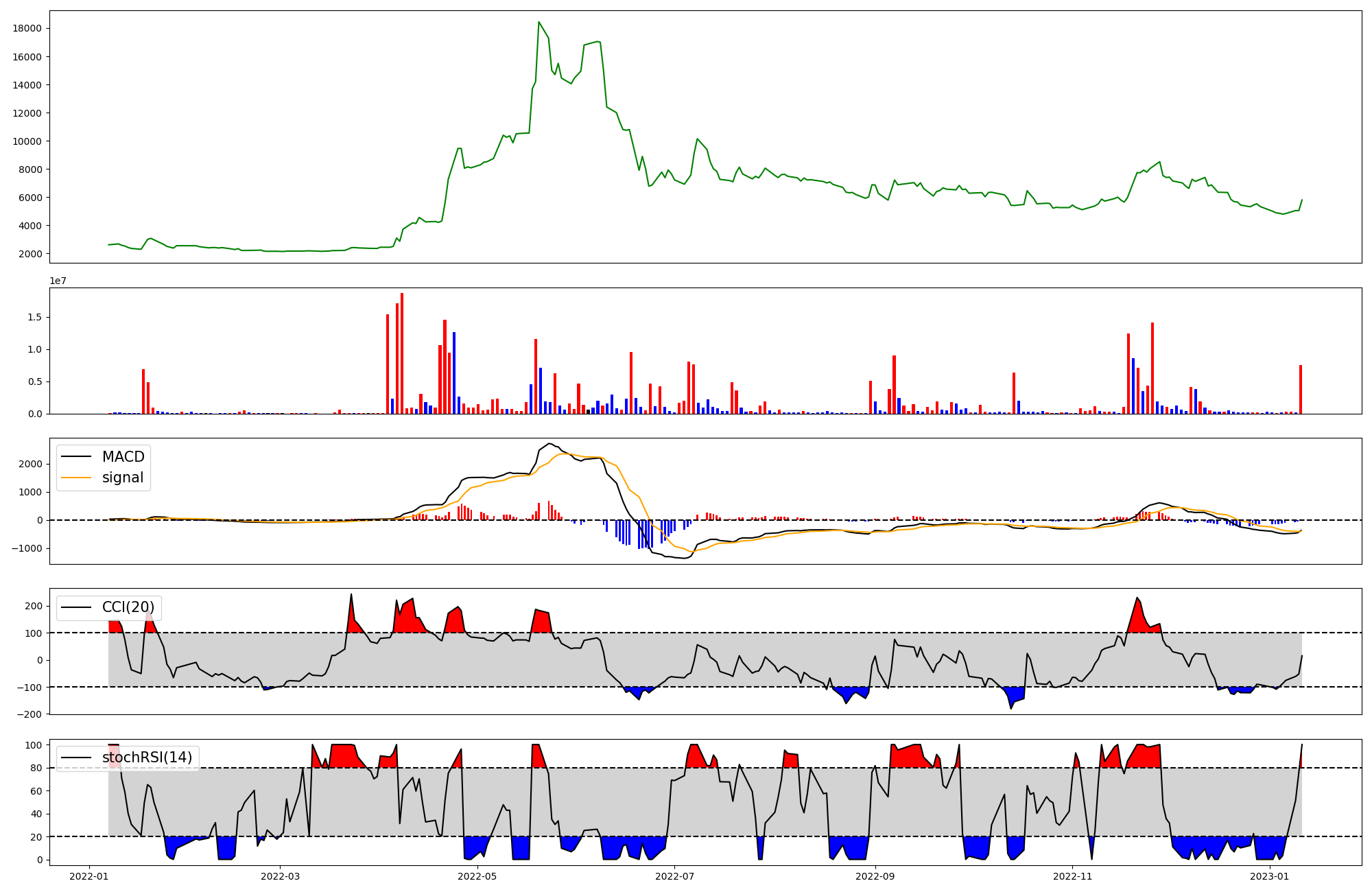
Task: Click the 2022-01 date axis label
Action: pos(89,876)
